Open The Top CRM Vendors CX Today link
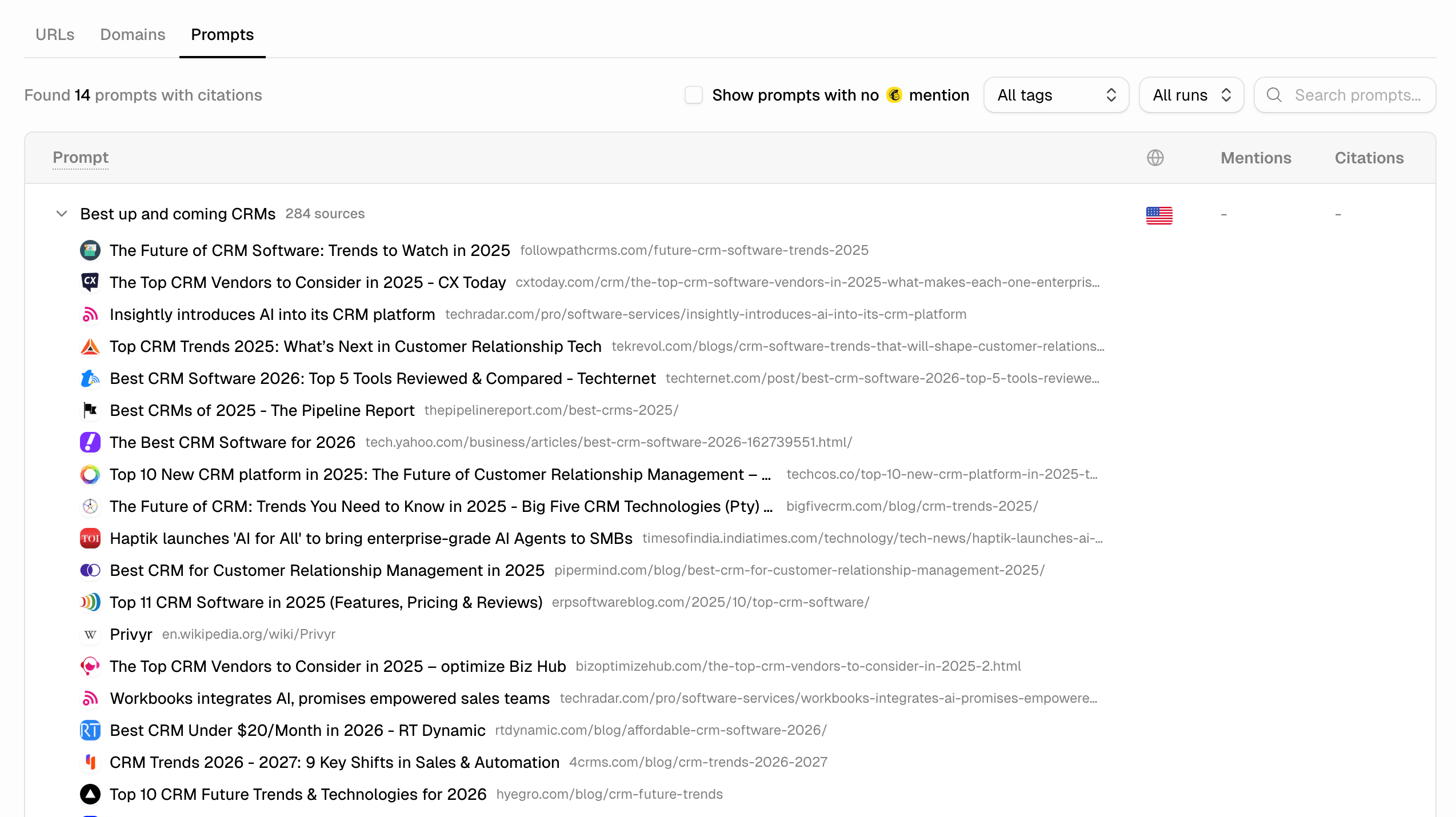Viewport: 1456px width, 817px height. point(308,282)
